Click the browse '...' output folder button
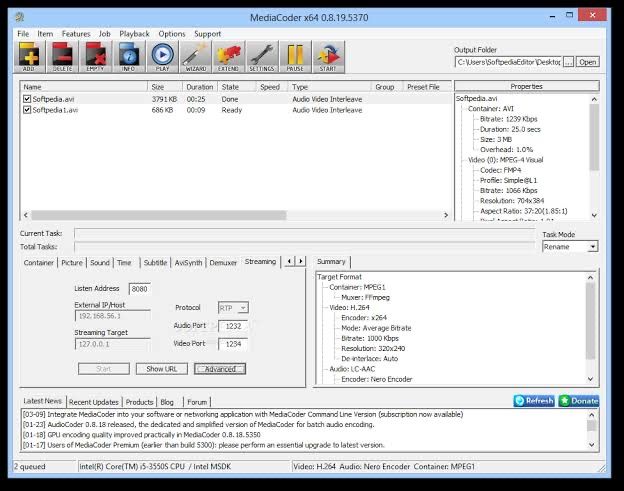The image size is (624, 491). tap(569, 62)
